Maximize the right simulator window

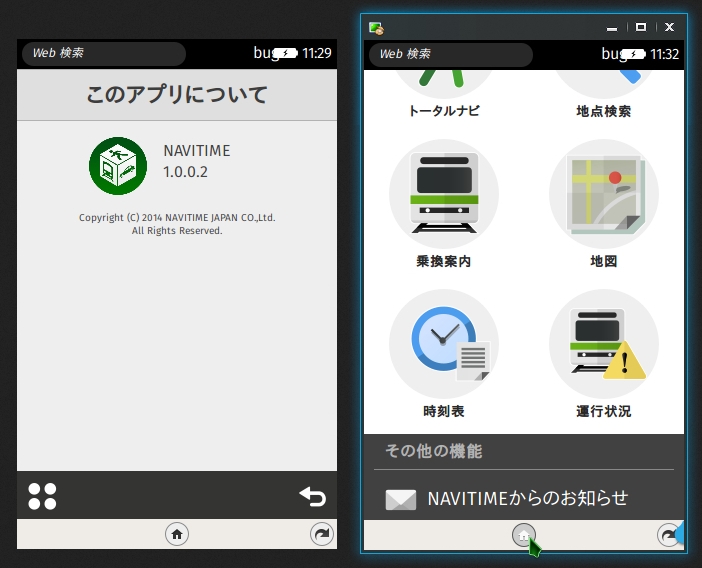click(641, 27)
